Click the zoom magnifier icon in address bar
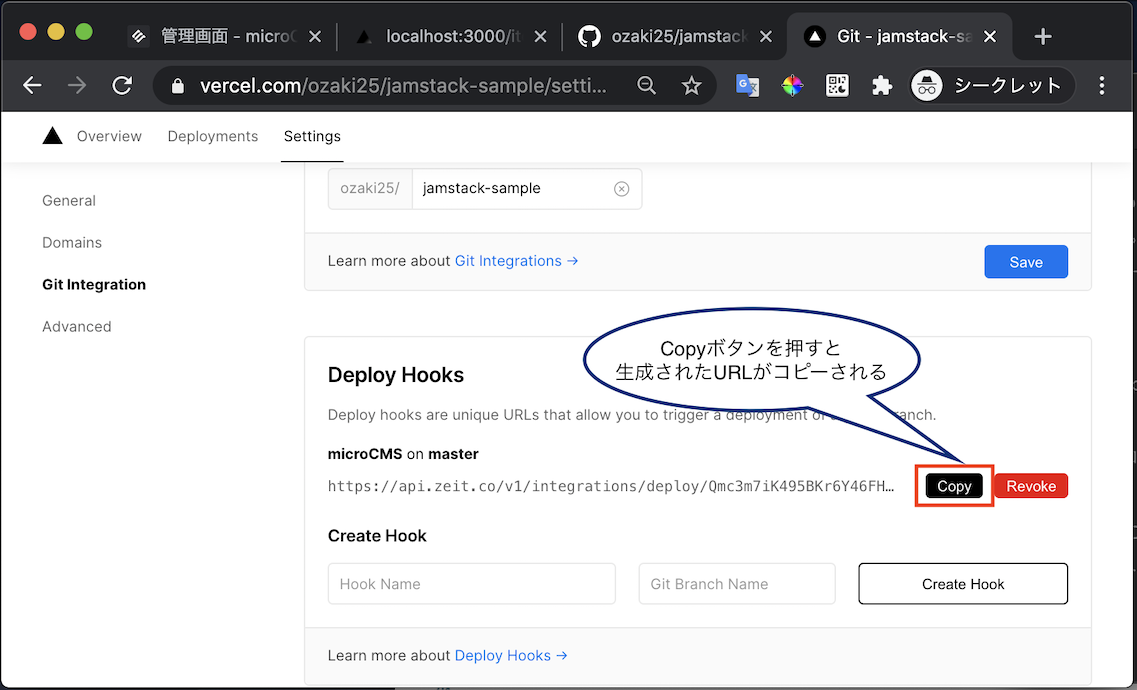Image resolution: width=1137 pixels, height=690 pixels. click(646, 86)
